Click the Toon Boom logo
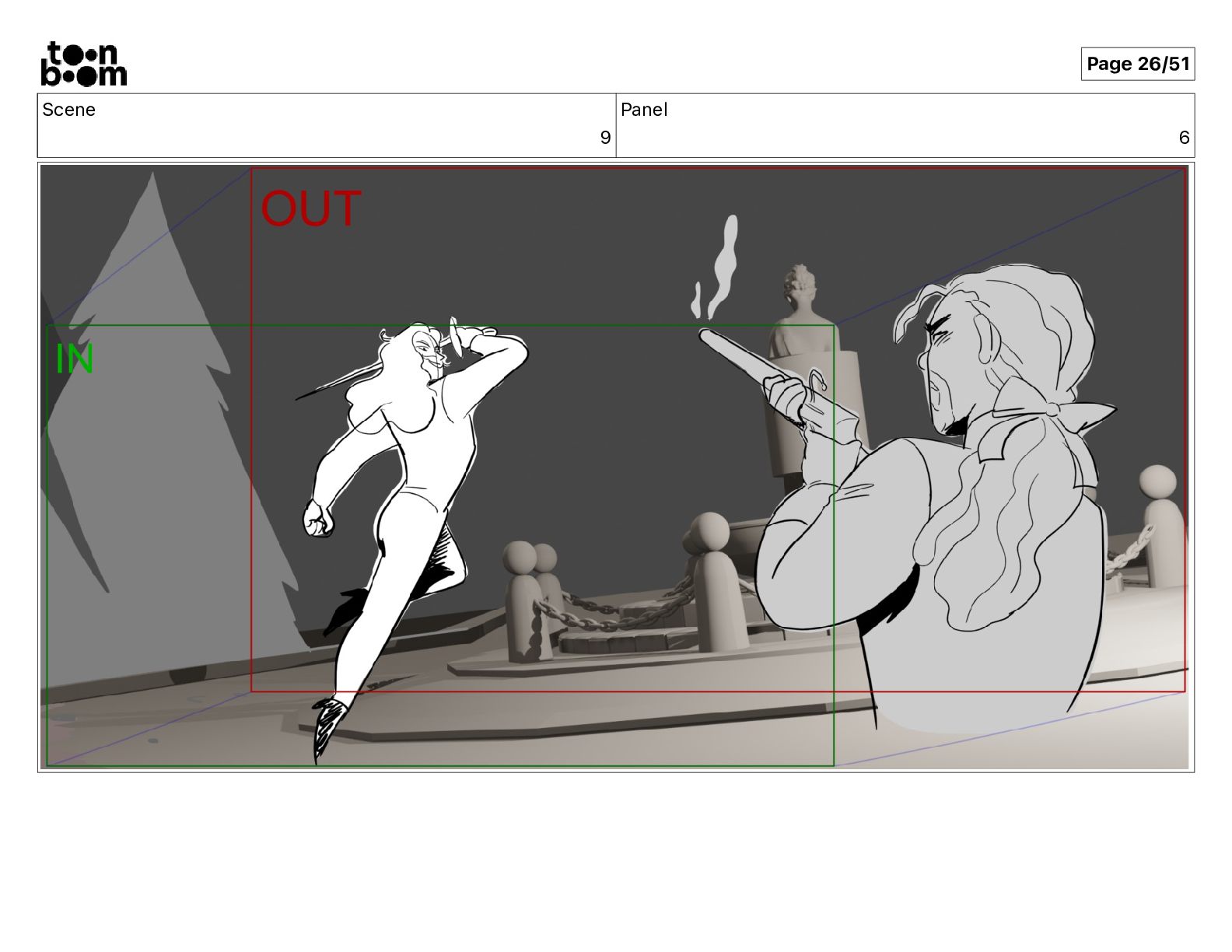 point(83,63)
